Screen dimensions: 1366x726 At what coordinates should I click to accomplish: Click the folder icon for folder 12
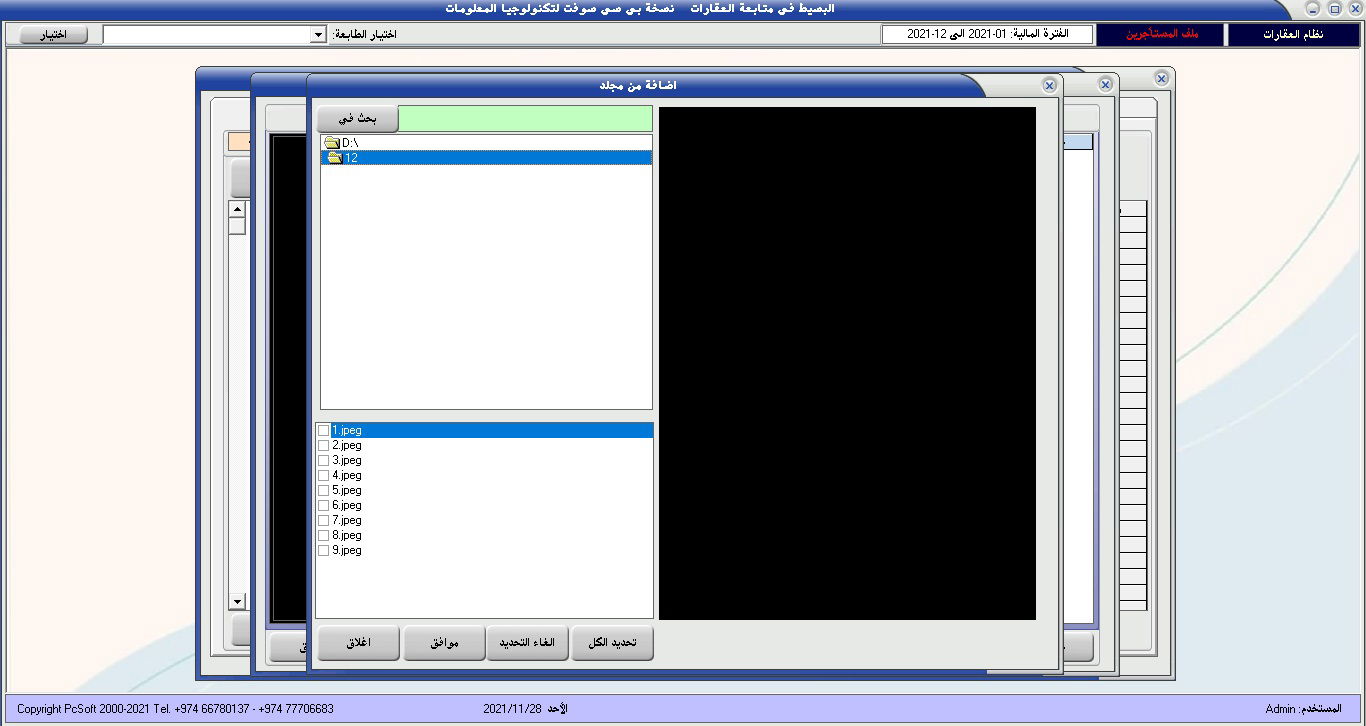(334, 158)
